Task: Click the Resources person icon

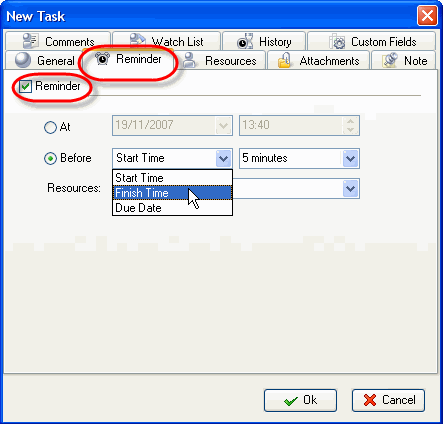Action: click(190, 60)
